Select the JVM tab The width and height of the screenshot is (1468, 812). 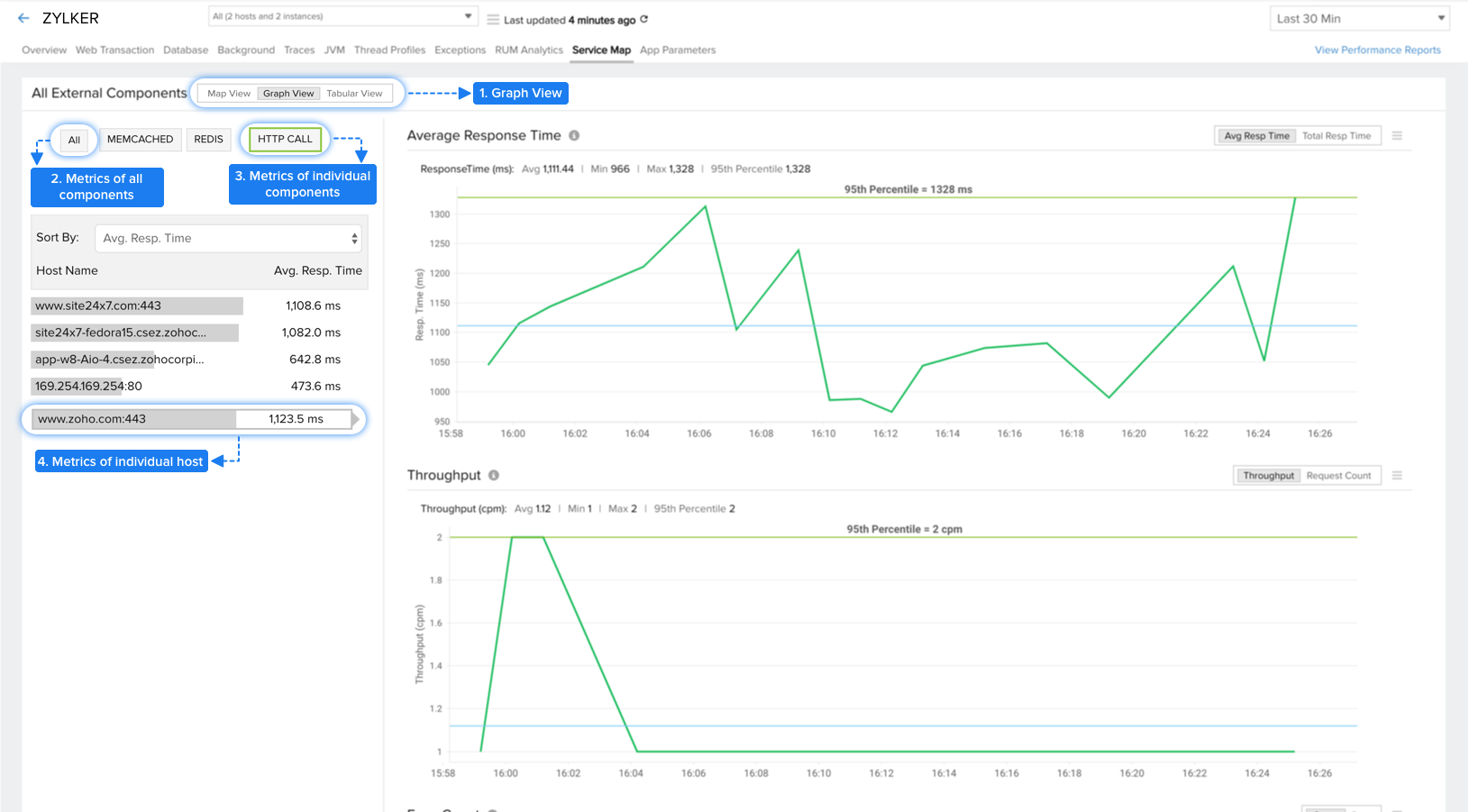[x=334, y=50]
